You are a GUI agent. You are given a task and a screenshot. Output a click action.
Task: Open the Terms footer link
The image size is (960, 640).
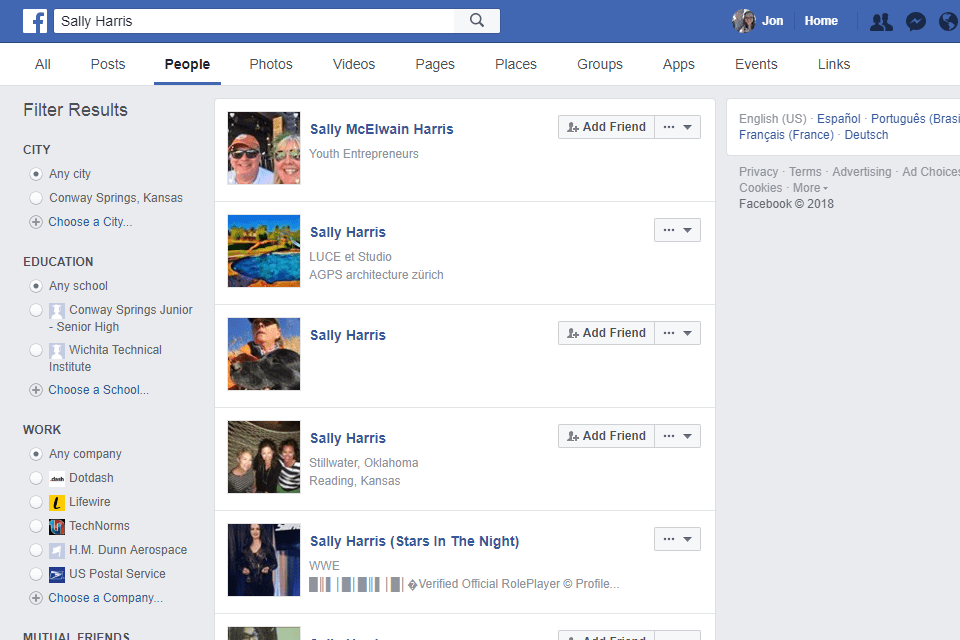tap(804, 172)
